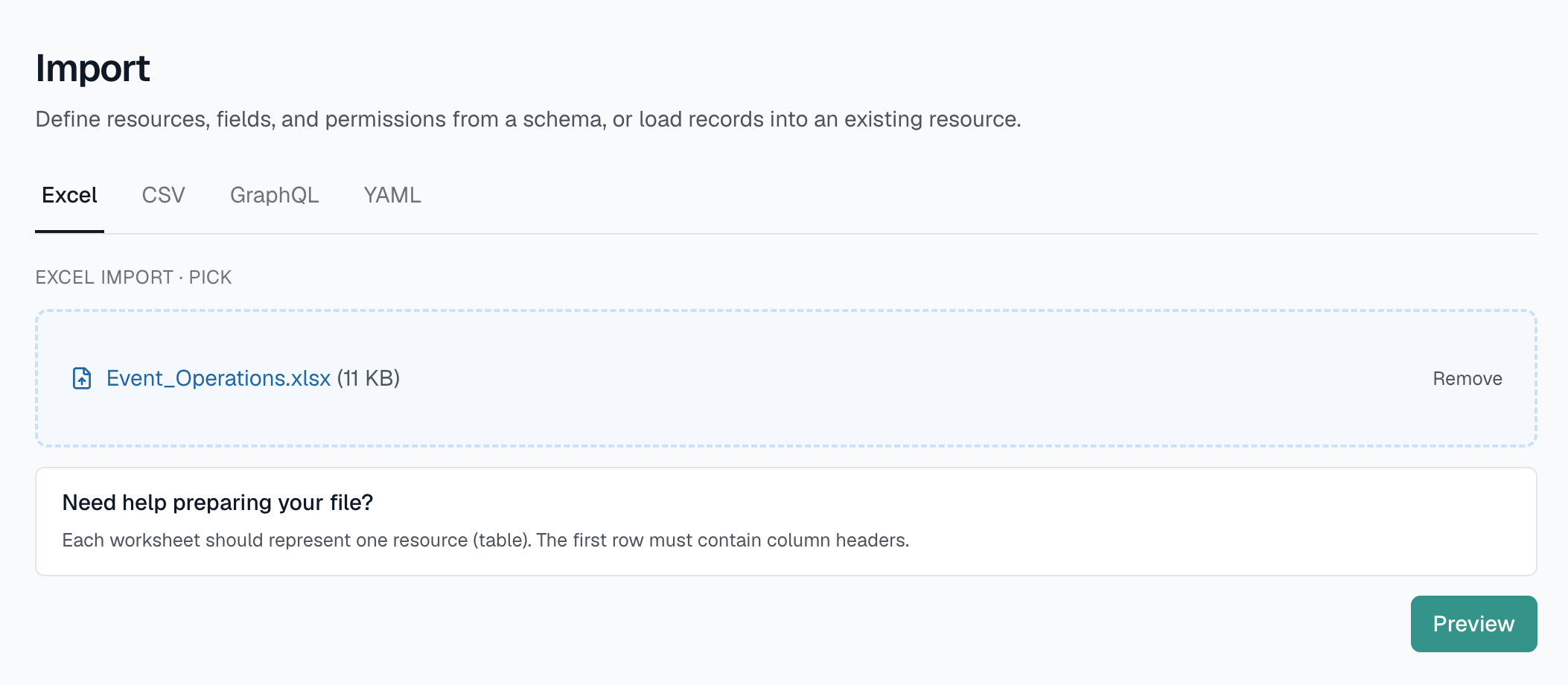The height and width of the screenshot is (685, 1568).
Task: Click the Import page description sentence
Action: click(528, 119)
